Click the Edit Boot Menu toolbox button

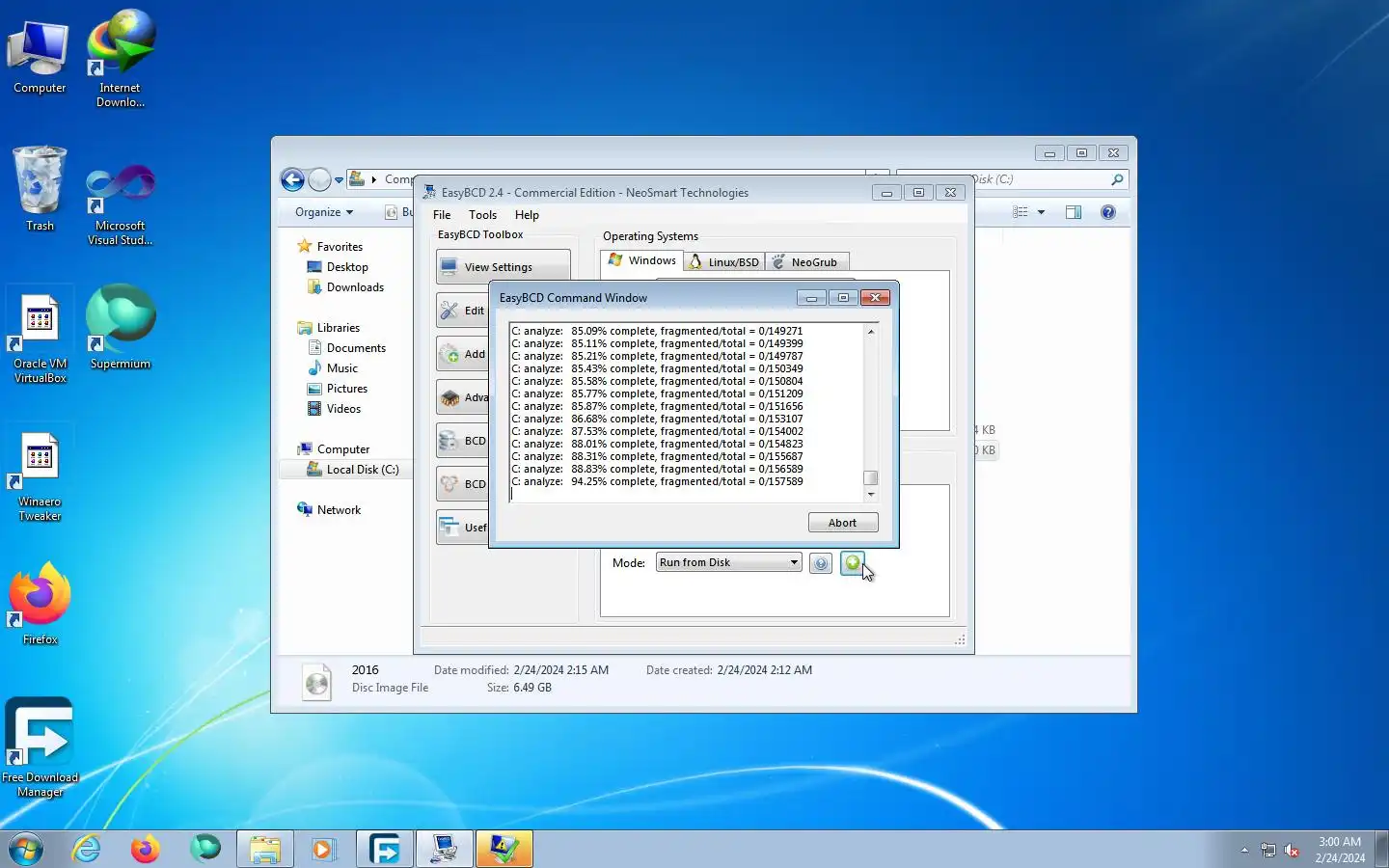(x=463, y=310)
